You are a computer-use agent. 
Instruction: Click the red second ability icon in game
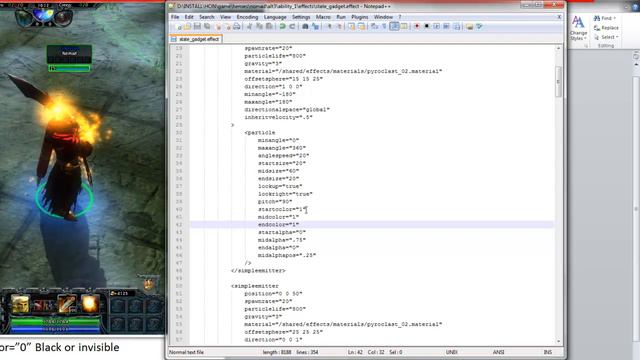click(x=43, y=304)
